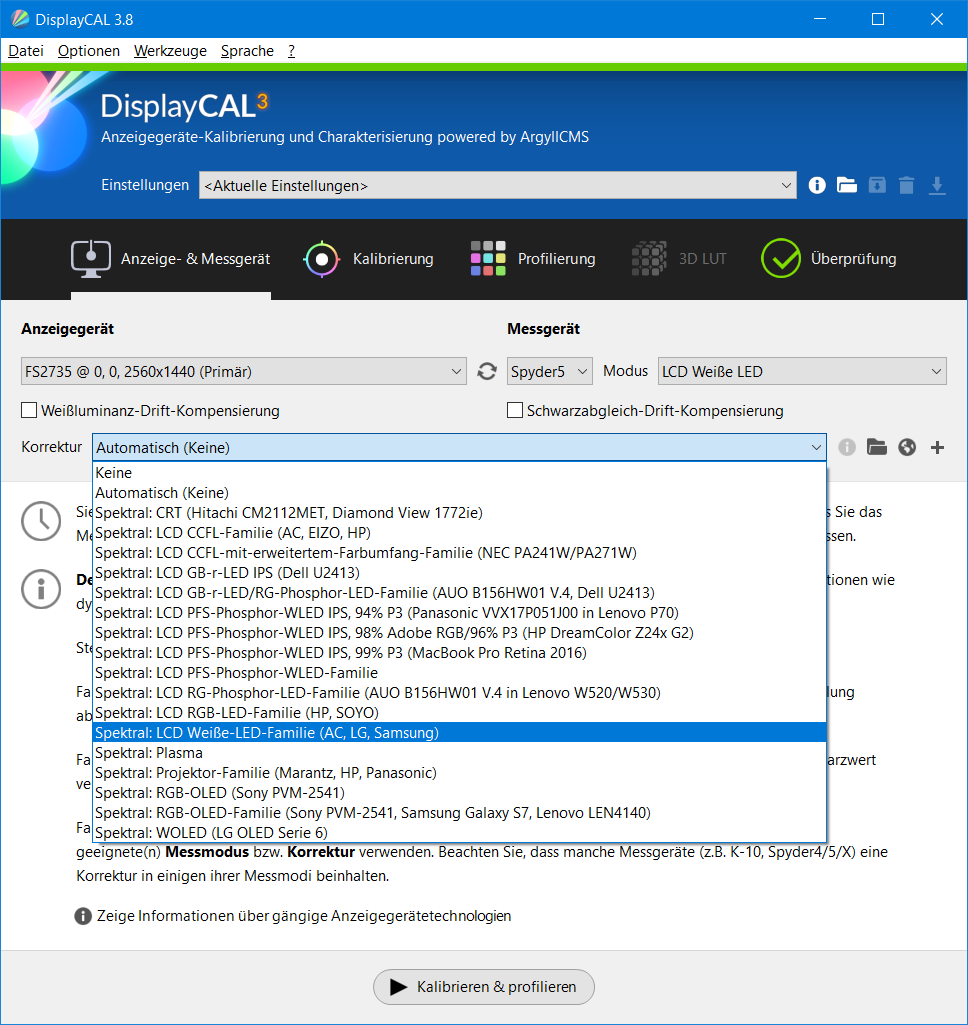Click the Profilierung colored grid icon
The width and height of the screenshot is (968, 1025).
point(488,258)
